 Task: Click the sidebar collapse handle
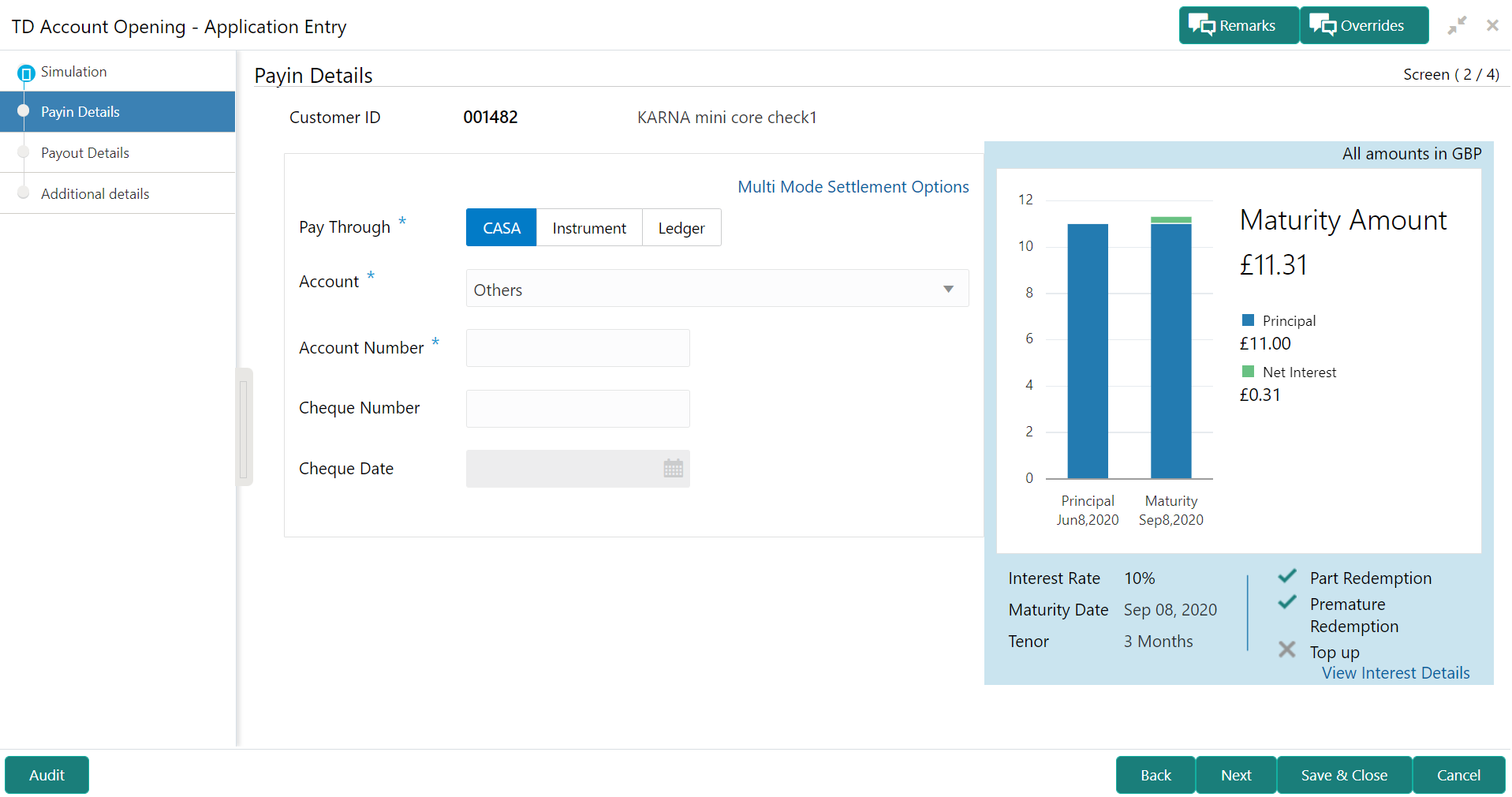pos(245,427)
